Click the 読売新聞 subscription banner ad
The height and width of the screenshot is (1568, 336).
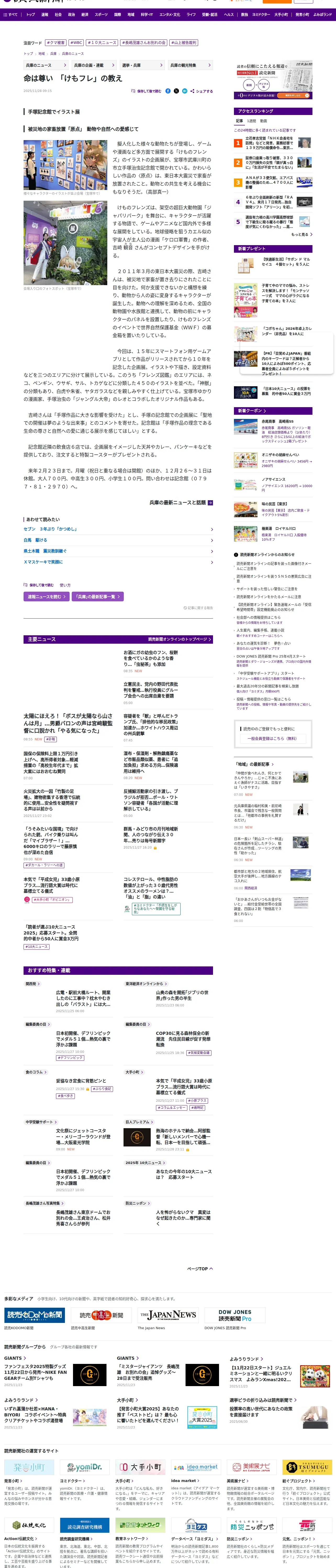pos(273,80)
